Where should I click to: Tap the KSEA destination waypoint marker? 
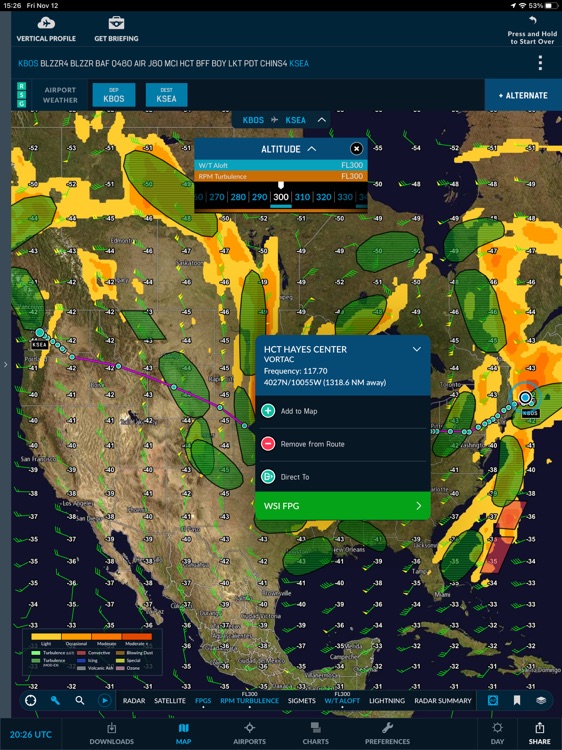click(x=40, y=332)
